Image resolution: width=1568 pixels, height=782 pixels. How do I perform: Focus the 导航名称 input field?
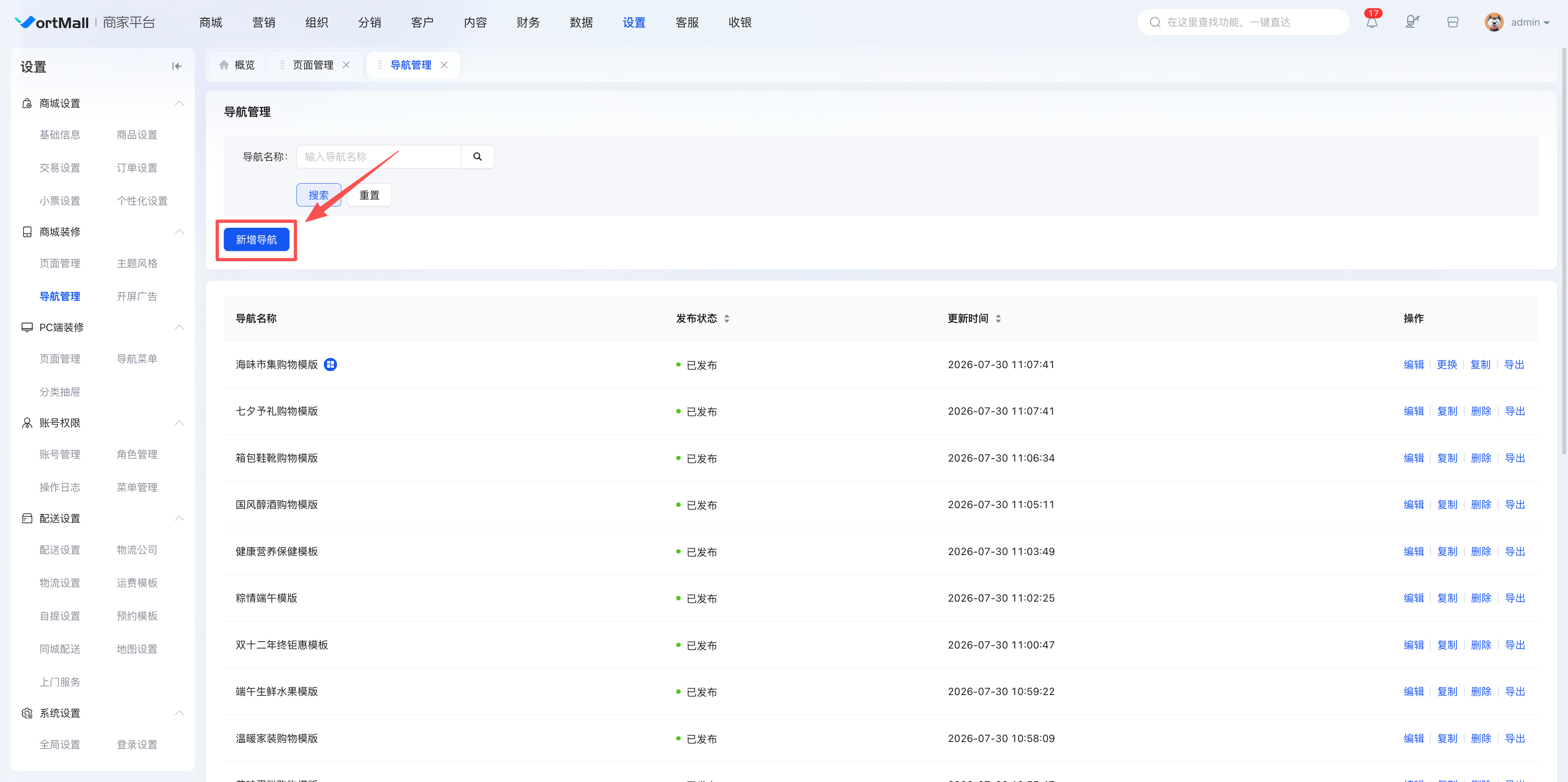coord(379,156)
